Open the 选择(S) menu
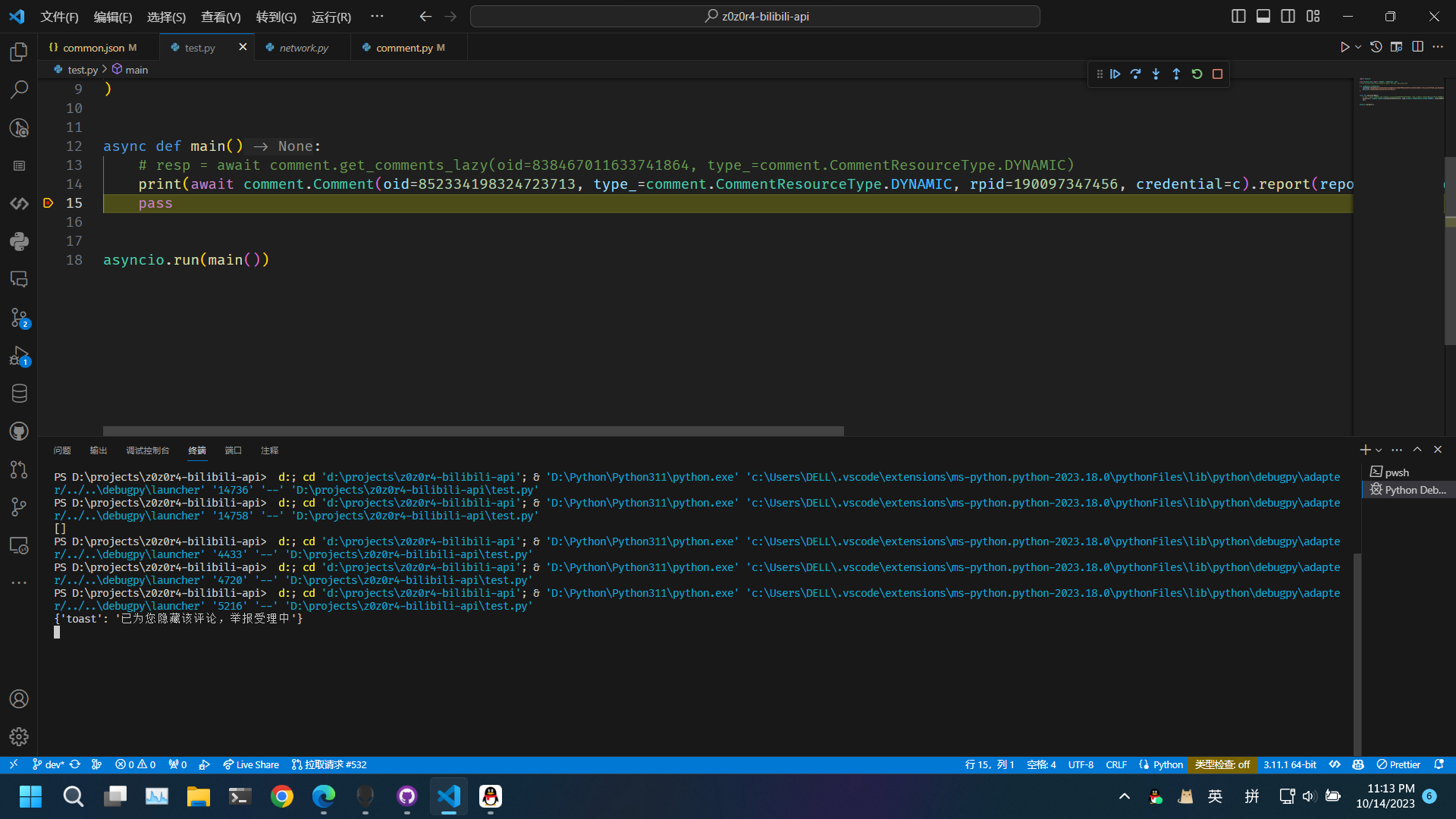The image size is (1456, 819). point(166,17)
